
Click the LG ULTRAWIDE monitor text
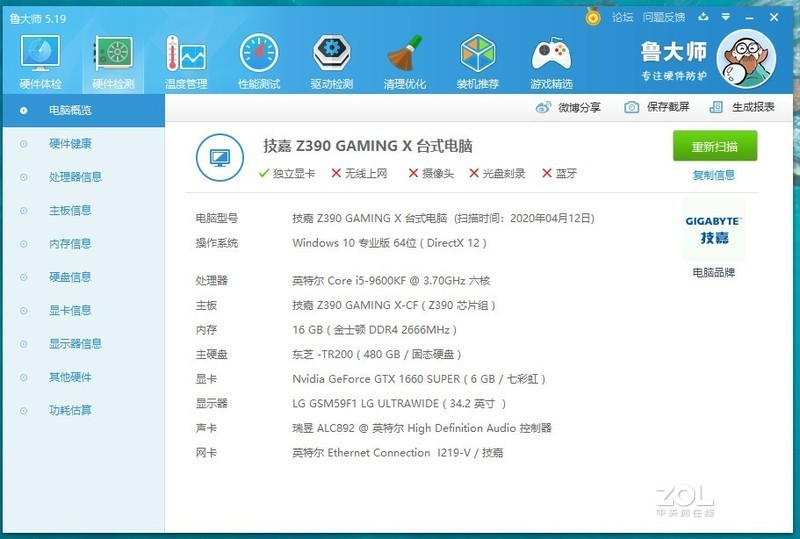tap(399, 403)
